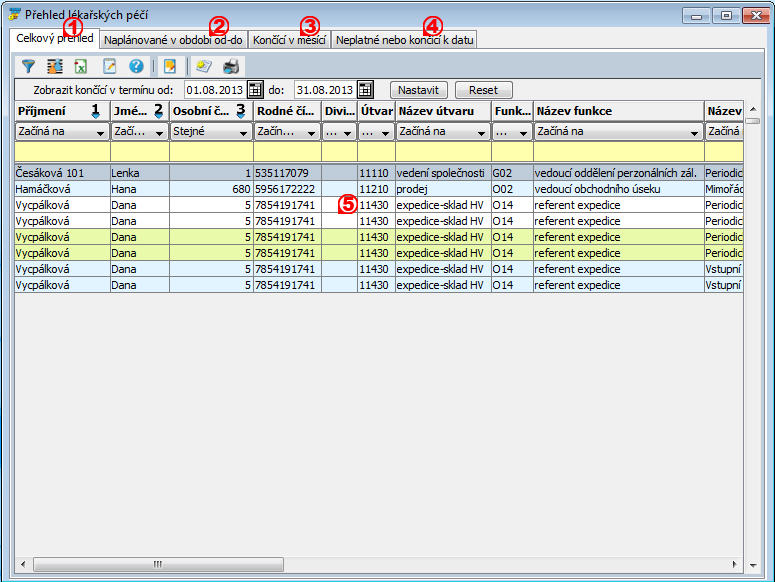Click the printer icon in toolbar
This screenshot has height=582, width=775.
(x=231, y=66)
